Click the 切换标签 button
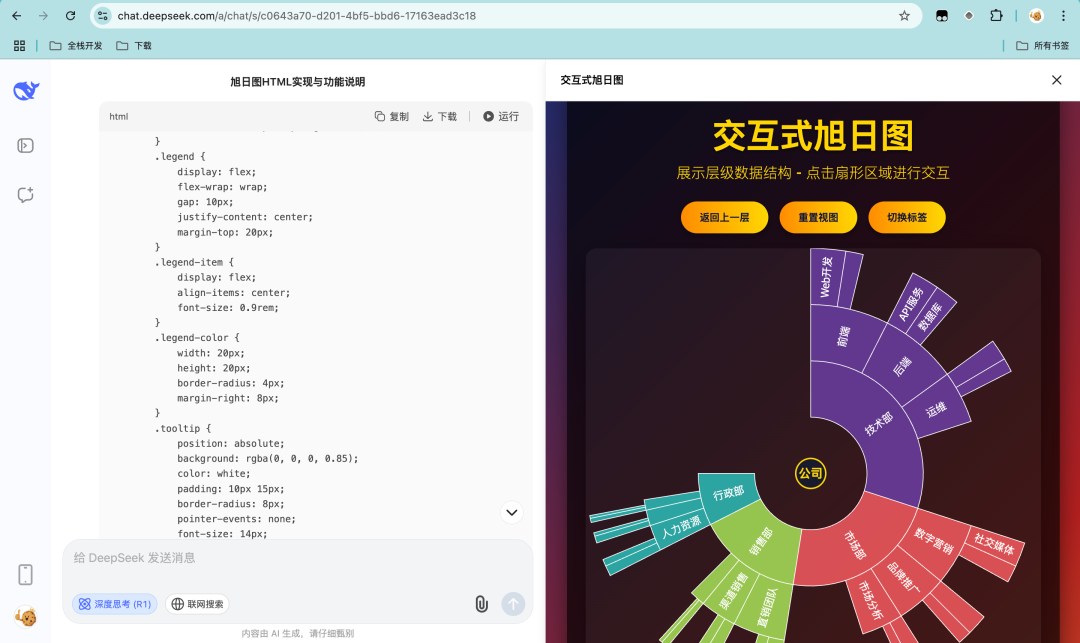This screenshot has height=643, width=1080. (907, 218)
